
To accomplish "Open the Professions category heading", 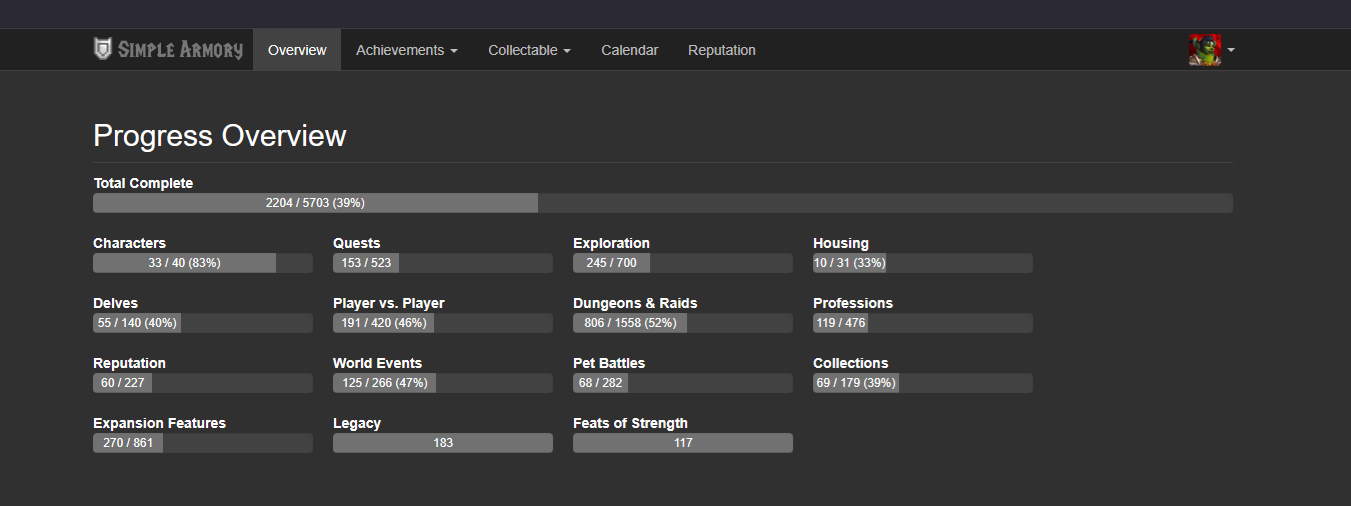I will click(x=853, y=303).
